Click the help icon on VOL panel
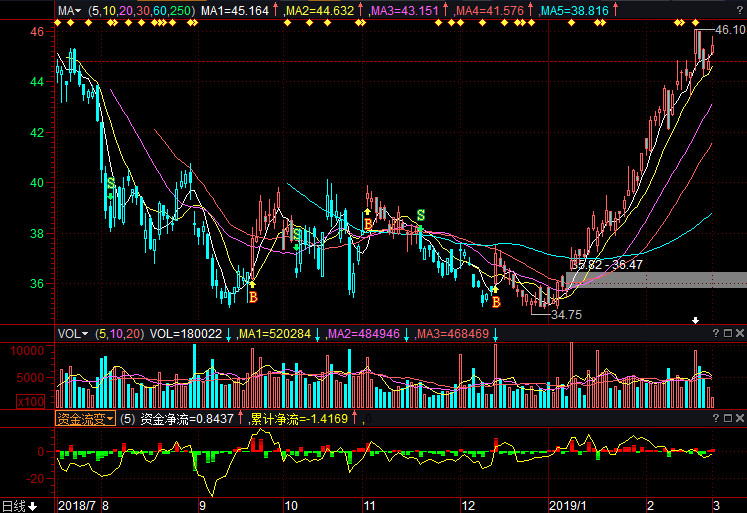The width and height of the screenshot is (747, 513). point(717,333)
